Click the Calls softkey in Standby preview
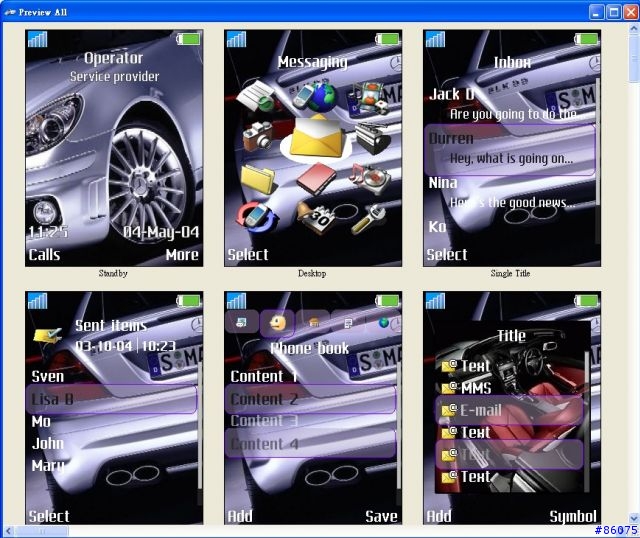640x538 pixels. [x=44, y=255]
